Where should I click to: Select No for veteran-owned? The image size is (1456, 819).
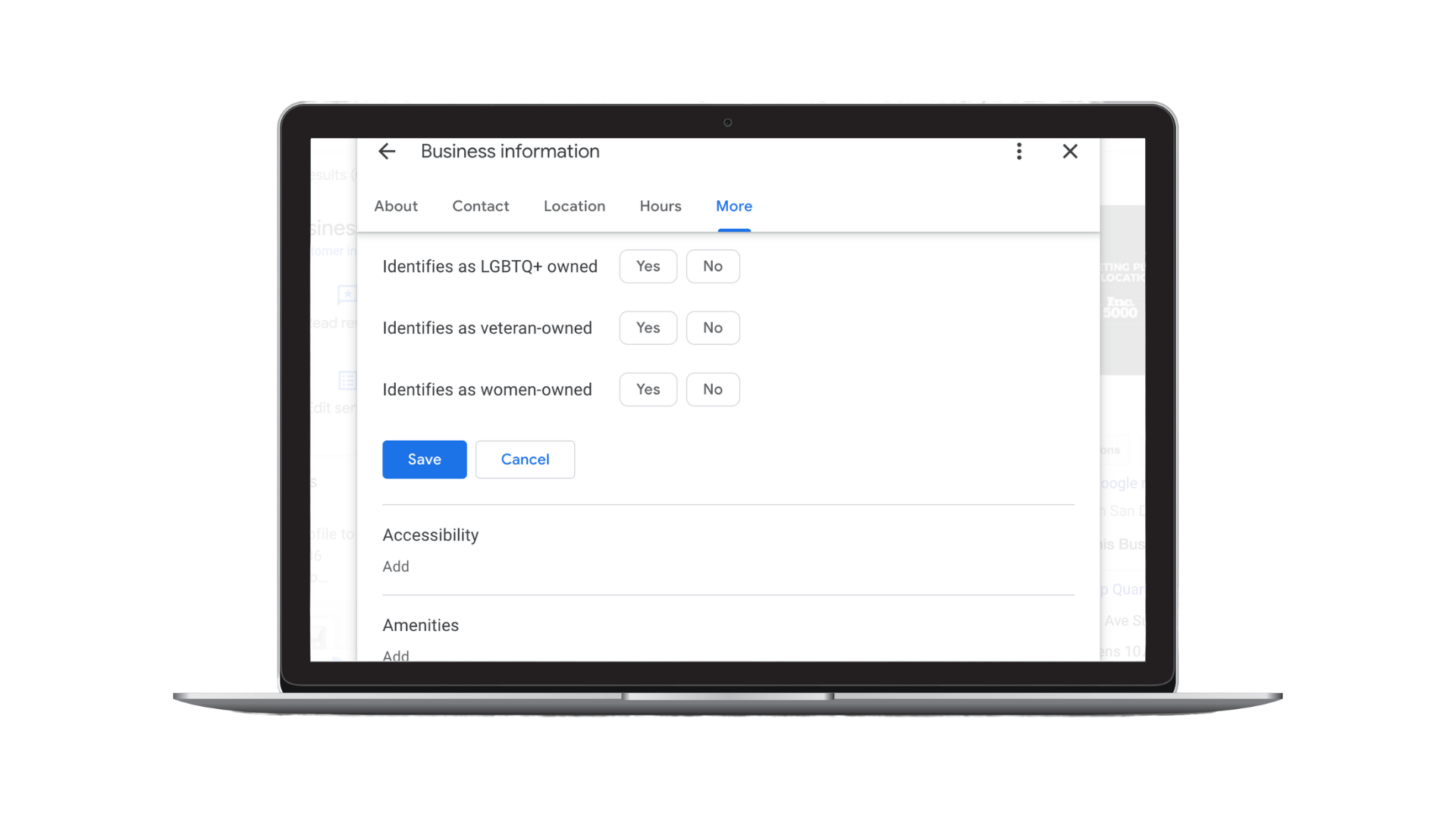pos(712,328)
